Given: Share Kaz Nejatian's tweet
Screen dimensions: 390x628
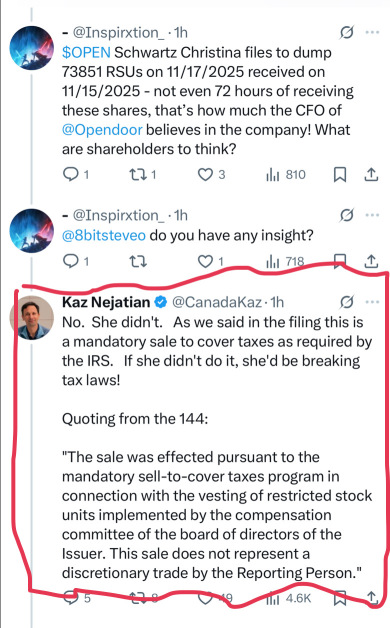Looking at the screenshot, I should (372, 598).
